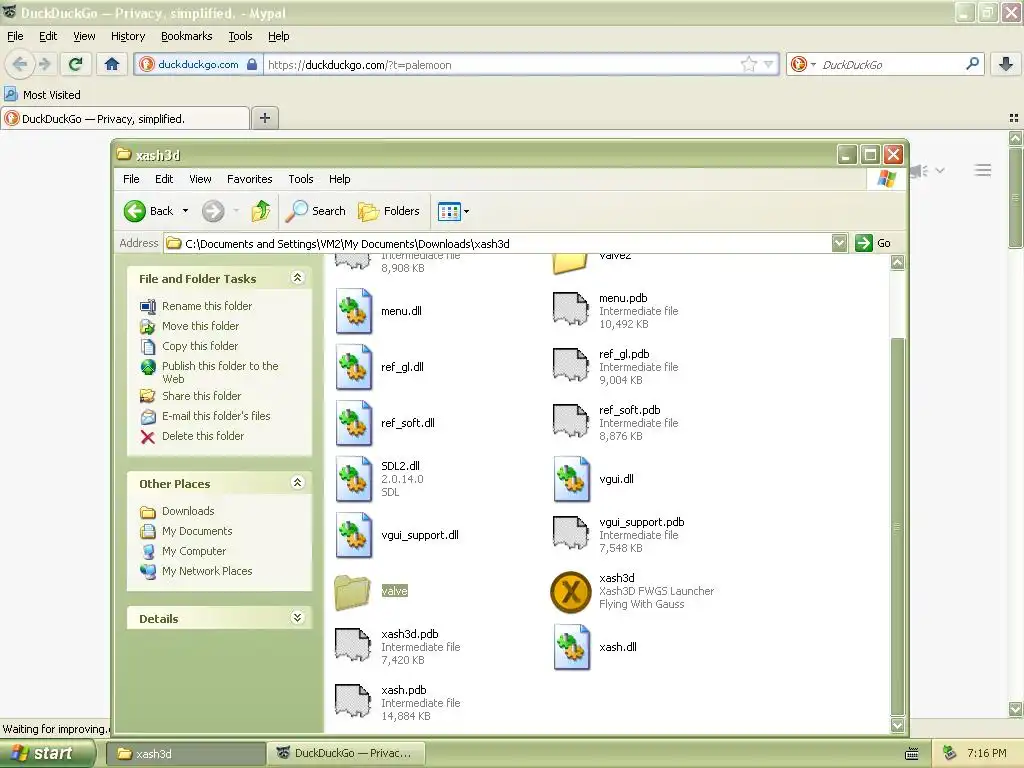Open Back history dropdown arrow
1024x768 pixels.
click(185, 211)
